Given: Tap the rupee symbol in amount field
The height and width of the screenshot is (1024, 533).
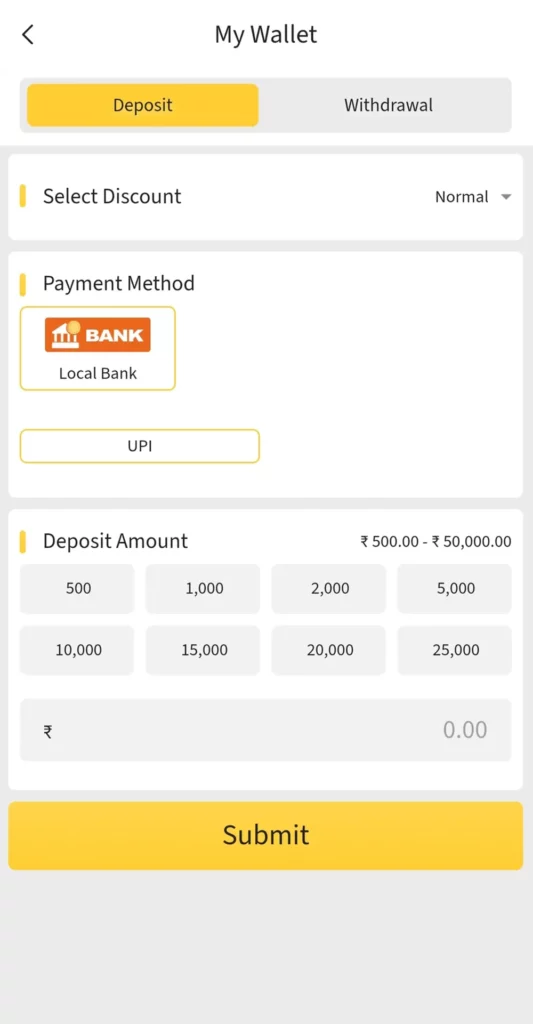Looking at the screenshot, I should coord(48,731).
